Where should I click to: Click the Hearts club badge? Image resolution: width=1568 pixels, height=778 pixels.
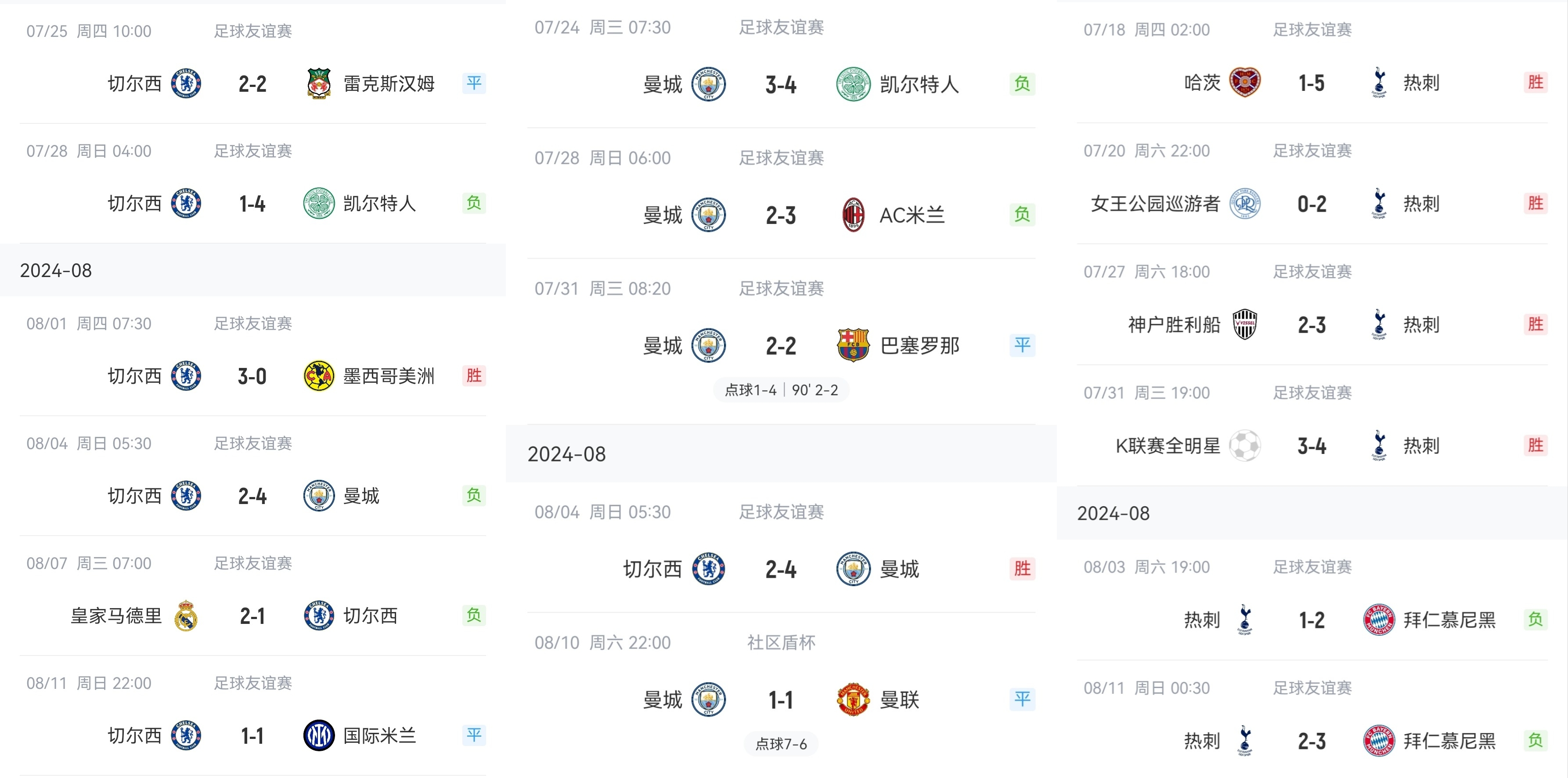[x=1245, y=82]
